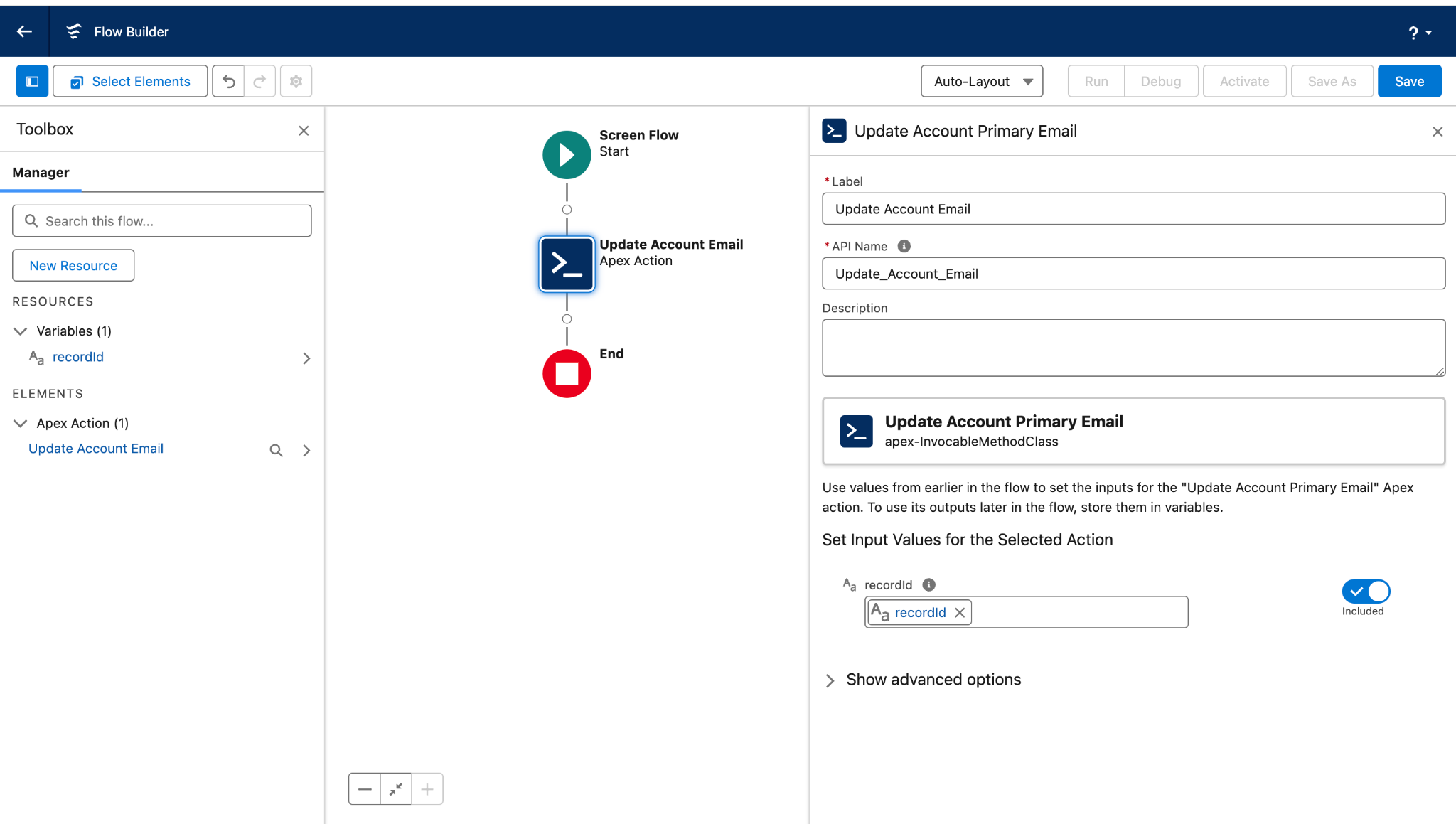
Task: Disable the Included toggle for recordId
Action: [1365, 591]
